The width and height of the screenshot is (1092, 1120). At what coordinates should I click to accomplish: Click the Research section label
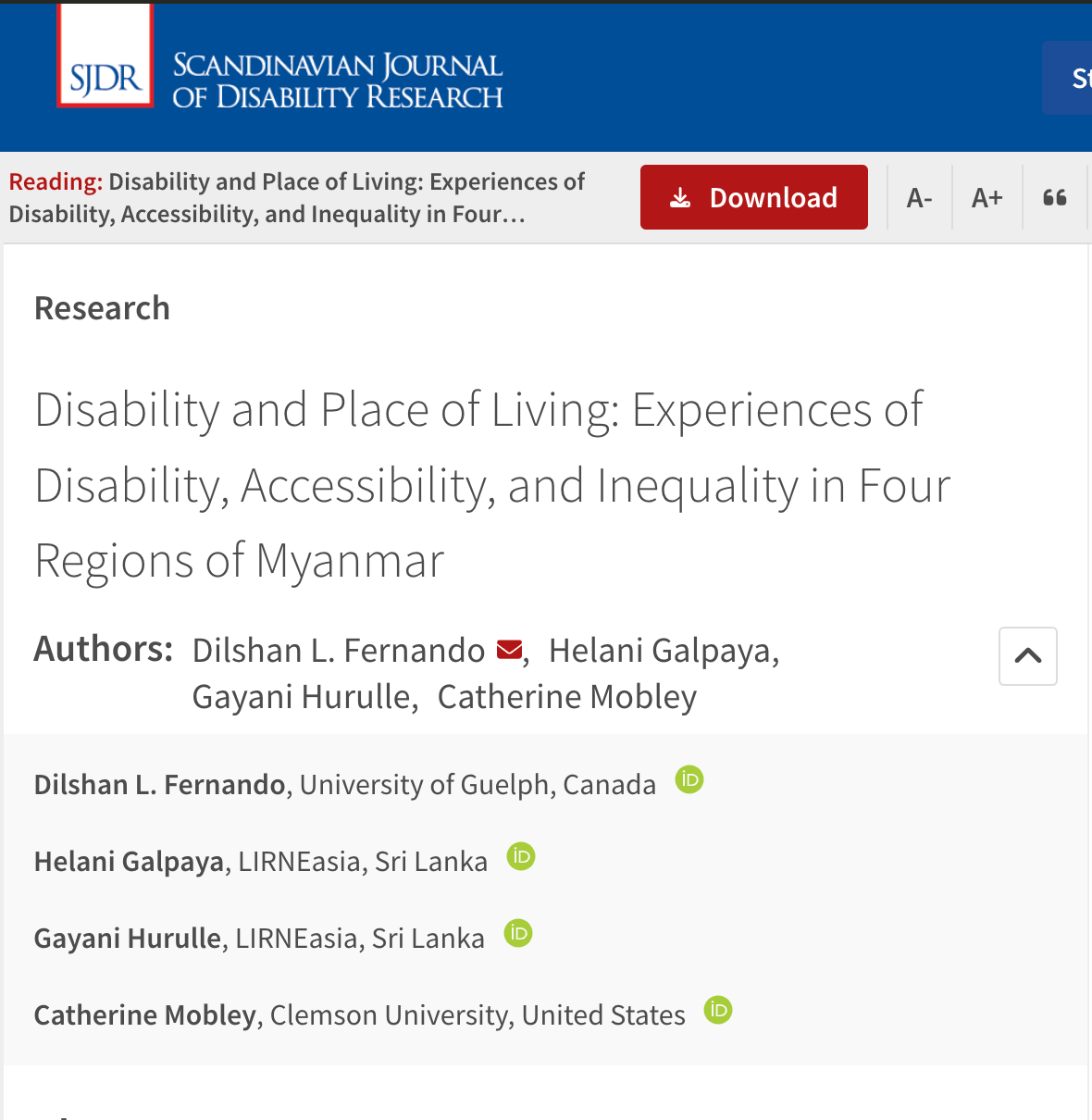click(x=102, y=307)
